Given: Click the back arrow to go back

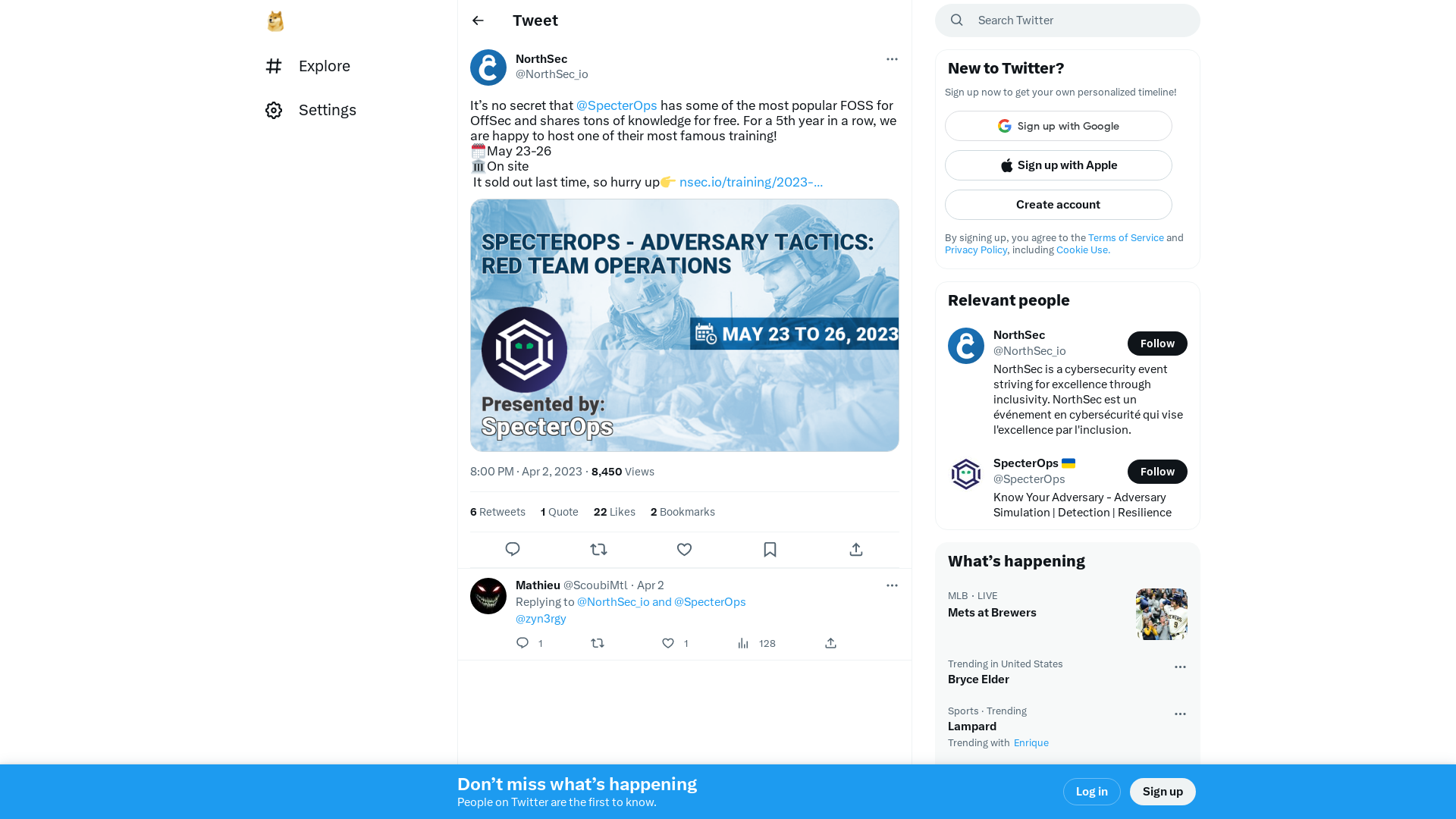Looking at the screenshot, I should [478, 20].
